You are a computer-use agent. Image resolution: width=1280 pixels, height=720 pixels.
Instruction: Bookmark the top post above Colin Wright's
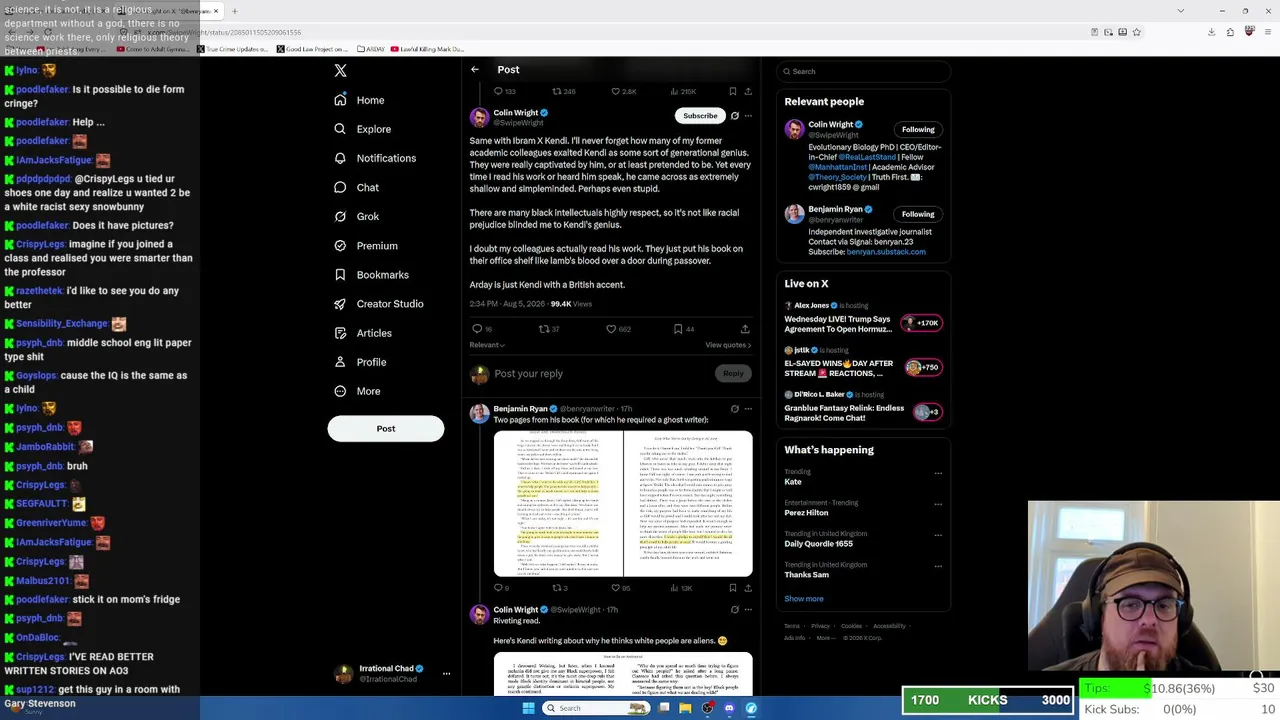(733, 91)
